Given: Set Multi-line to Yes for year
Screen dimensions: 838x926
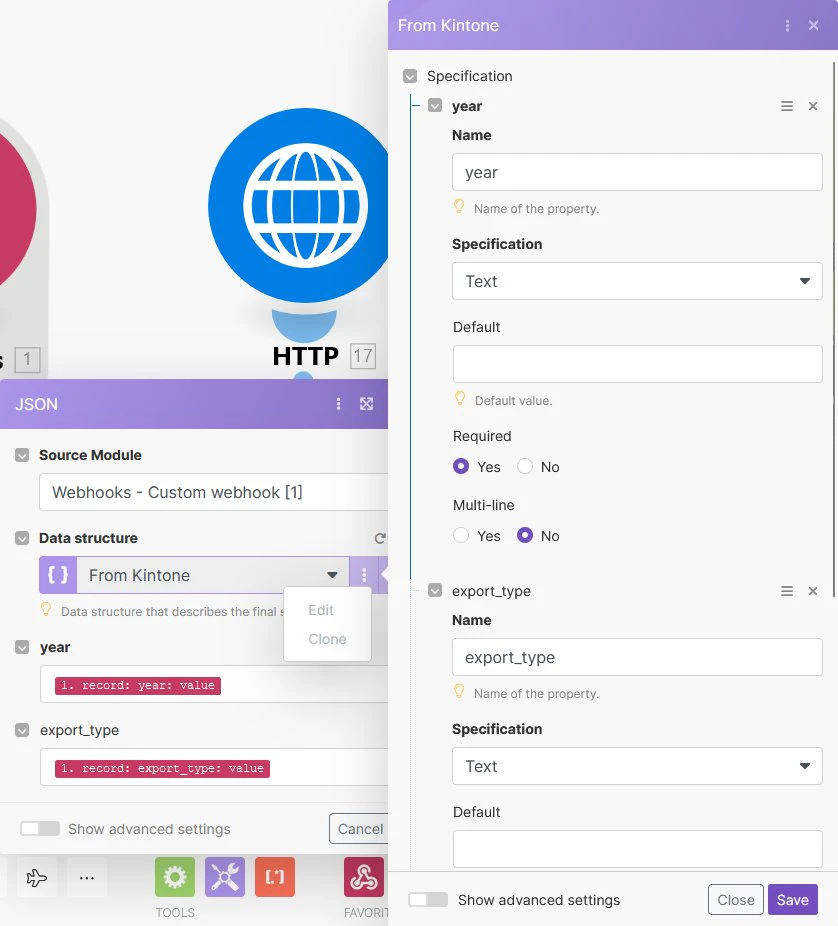Looking at the screenshot, I should 461,536.
